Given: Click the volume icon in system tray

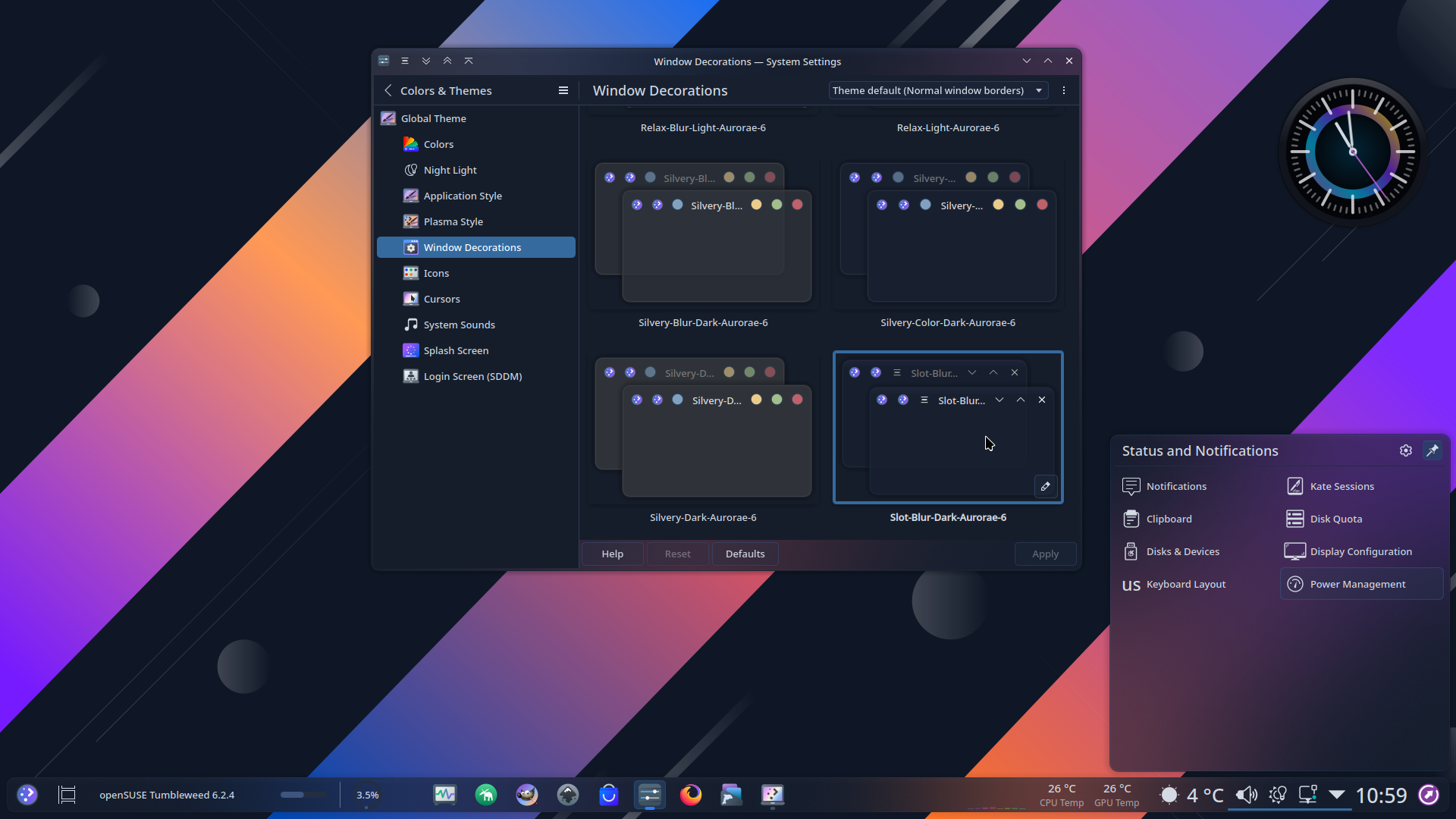Looking at the screenshot, I should tap(1246, 795).
